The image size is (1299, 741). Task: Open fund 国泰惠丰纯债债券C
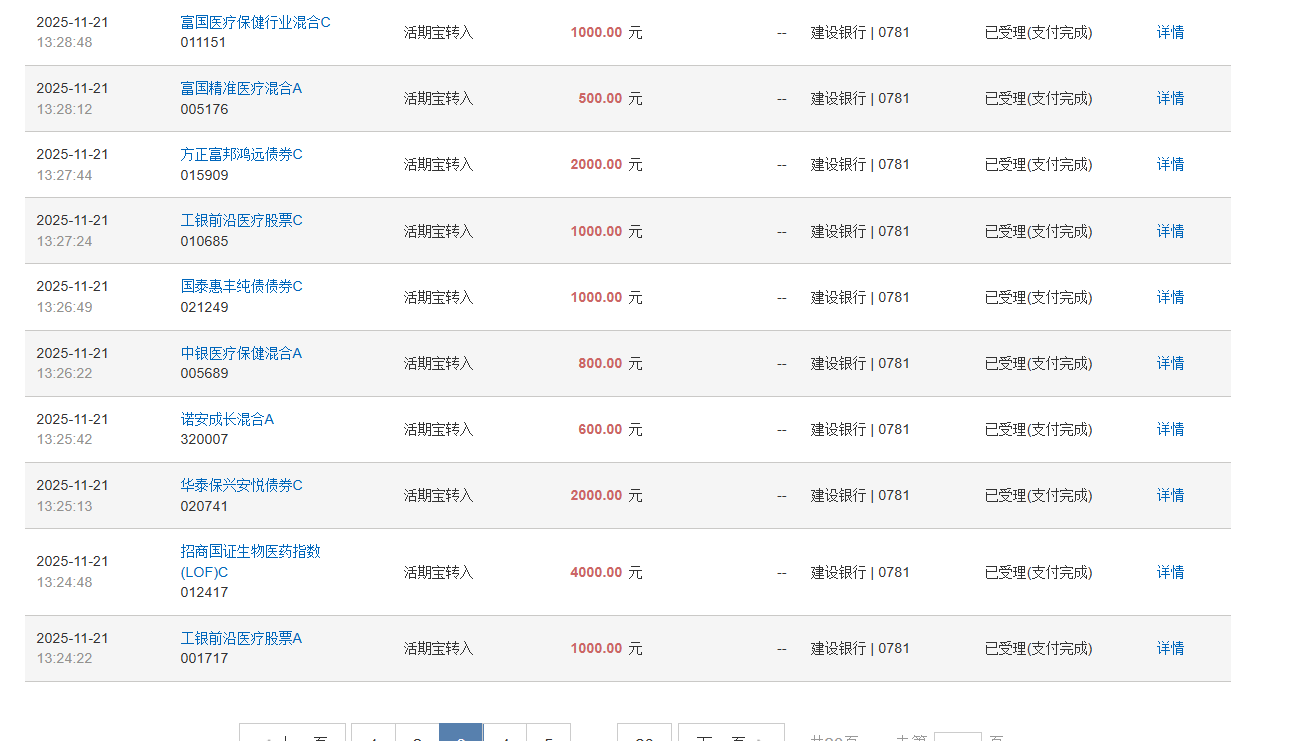[x=241, y=286]
